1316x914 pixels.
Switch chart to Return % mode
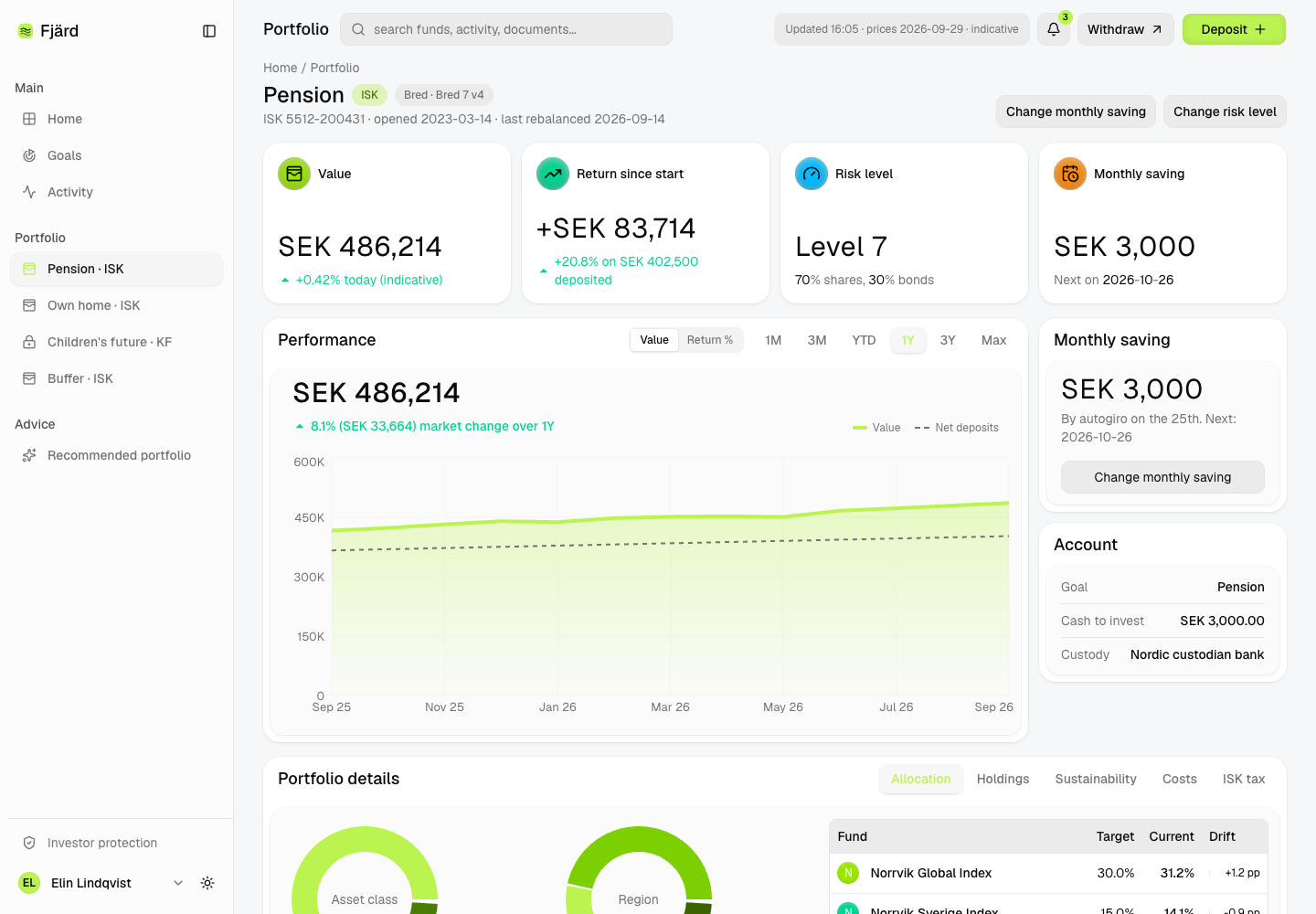pyautogui.click(x=710, y=340)
